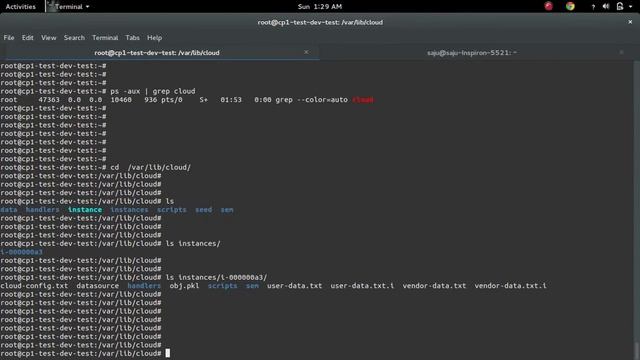Viewport: 640px width, 360px height.
Task: Open the Terminal app menu in top bar
Action: coord(68,7)
